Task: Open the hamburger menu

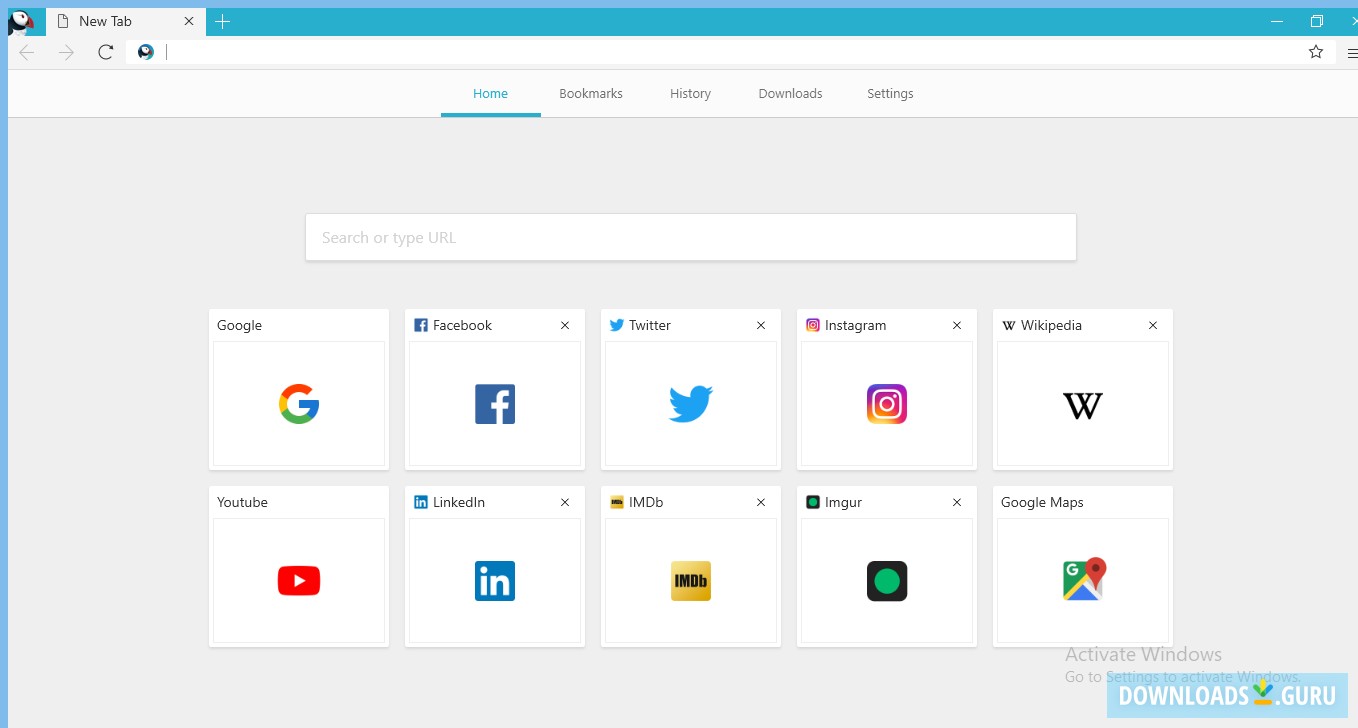Action: point(1352,52)
